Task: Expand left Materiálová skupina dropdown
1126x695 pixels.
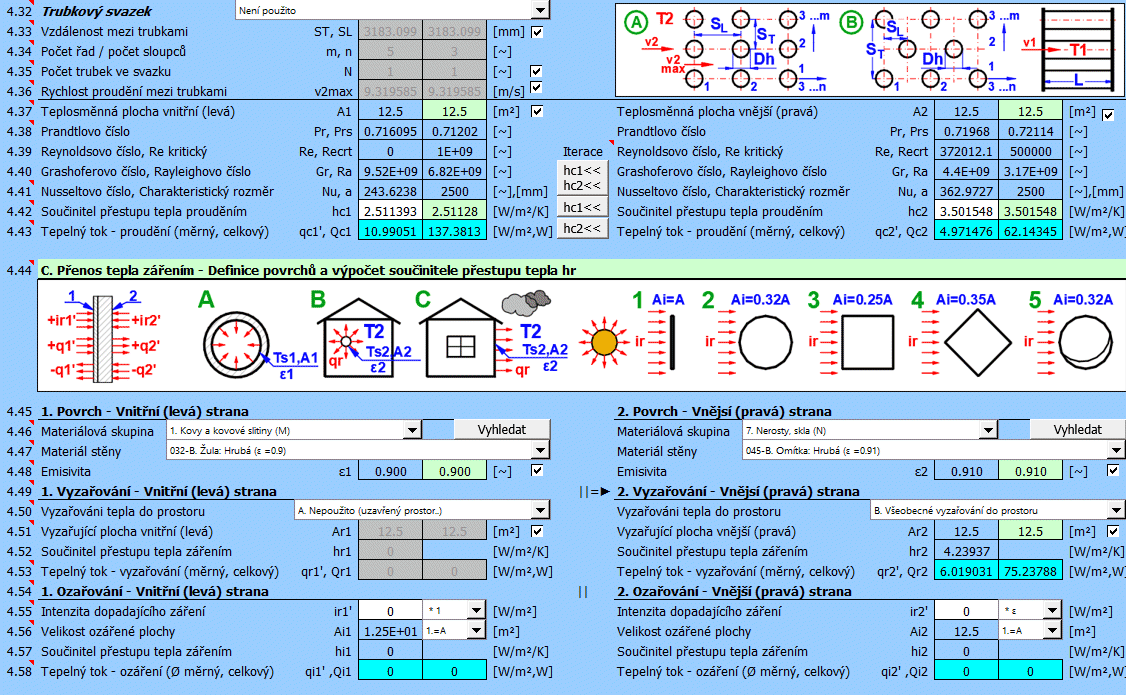Action: tap(412, 430)
